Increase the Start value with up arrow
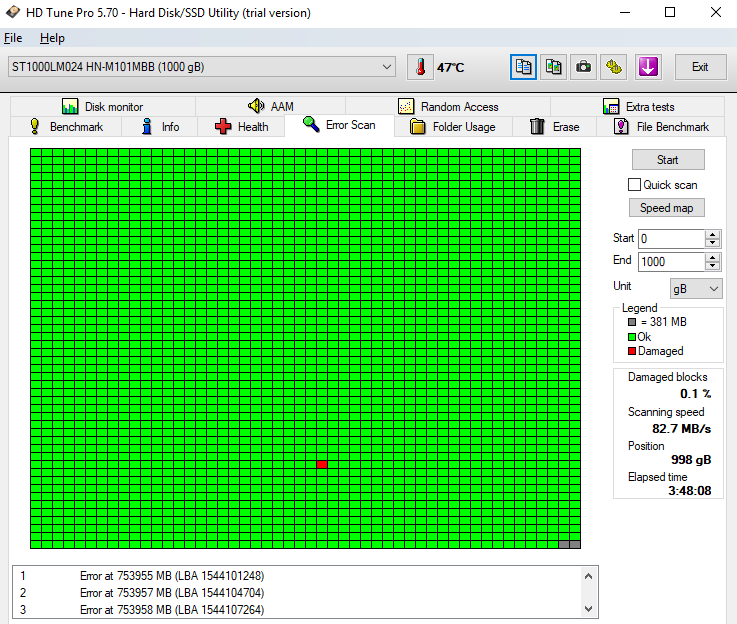This screenshot has height=624, width=737. tap(712, 235)
